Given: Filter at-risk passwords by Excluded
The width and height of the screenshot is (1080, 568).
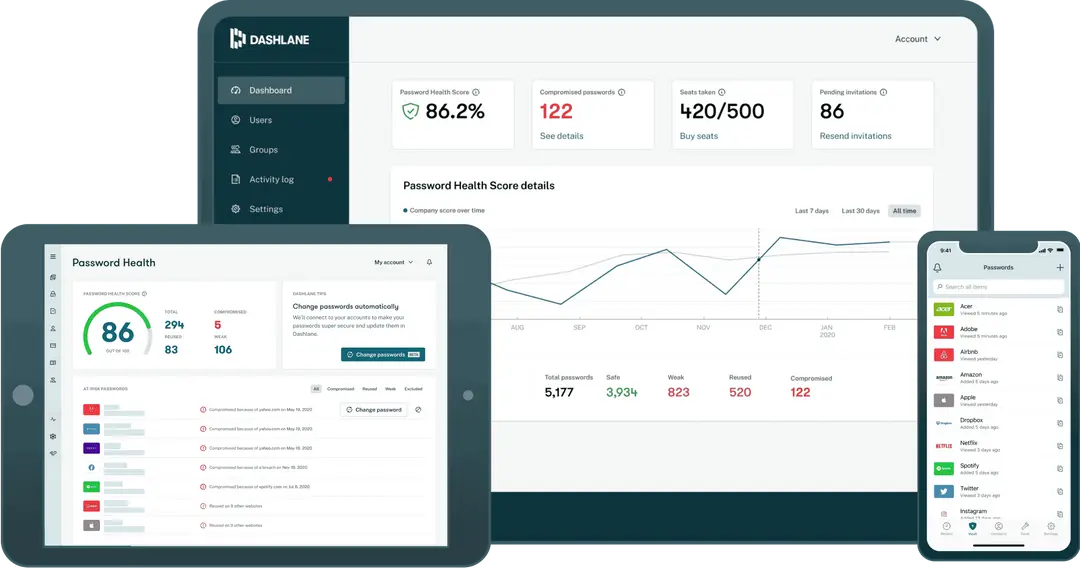Looking at the screenshot, I should click(x=413, y=389).
